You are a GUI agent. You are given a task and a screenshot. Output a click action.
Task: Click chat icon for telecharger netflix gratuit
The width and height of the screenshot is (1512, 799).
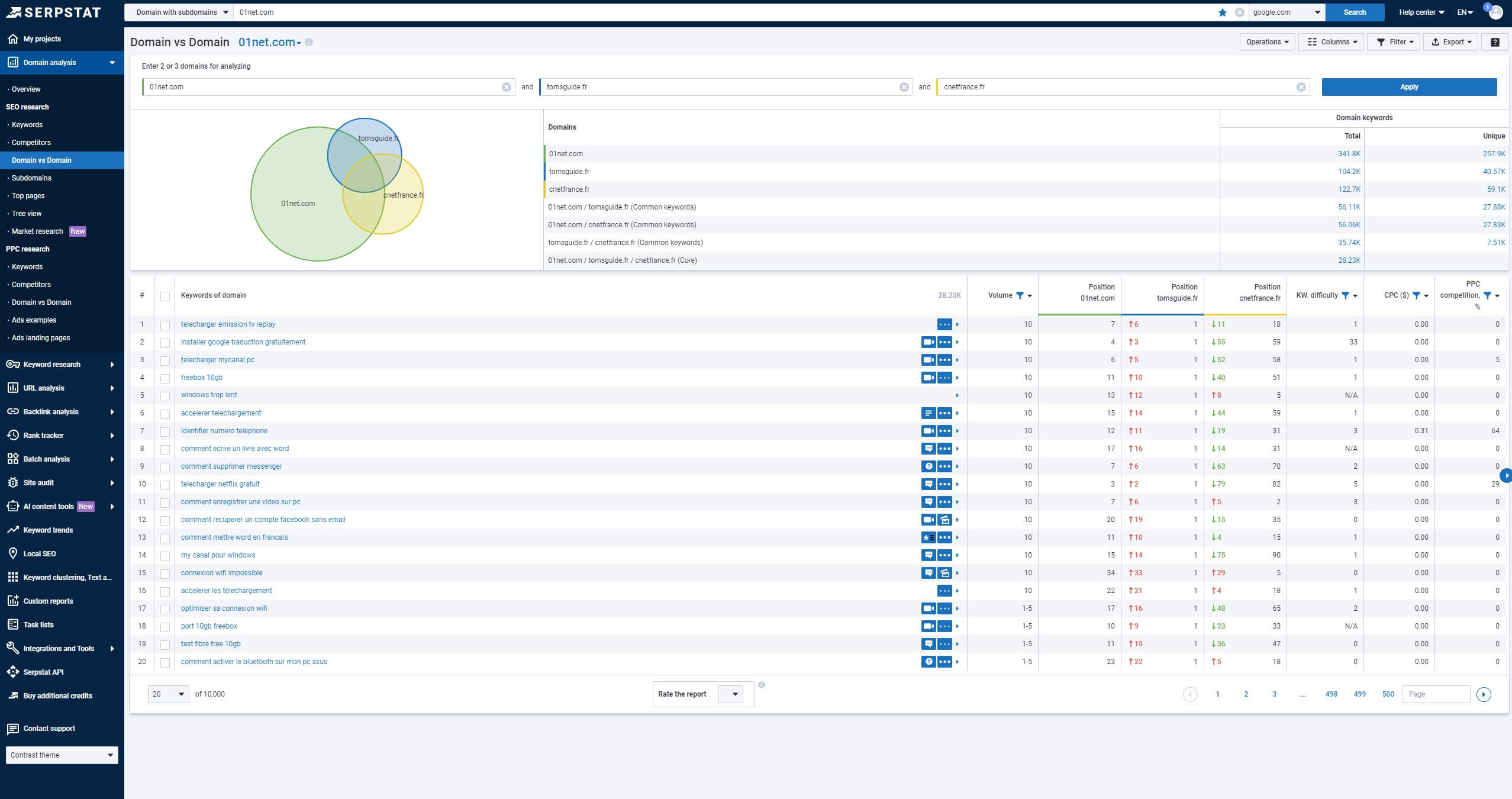929,484
